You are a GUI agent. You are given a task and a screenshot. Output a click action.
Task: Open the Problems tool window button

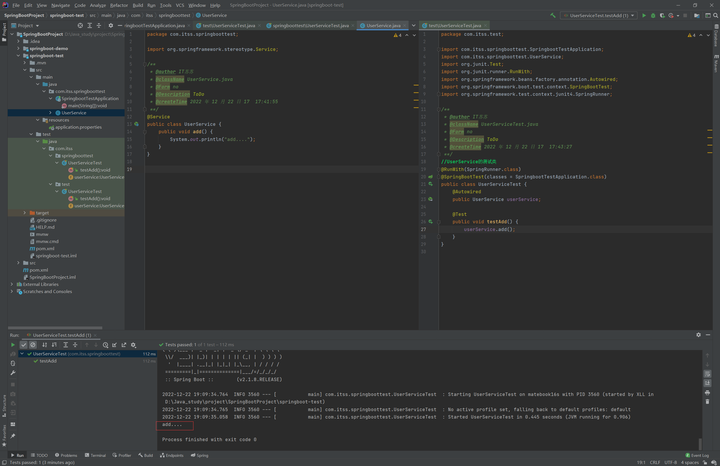point(66,455)
